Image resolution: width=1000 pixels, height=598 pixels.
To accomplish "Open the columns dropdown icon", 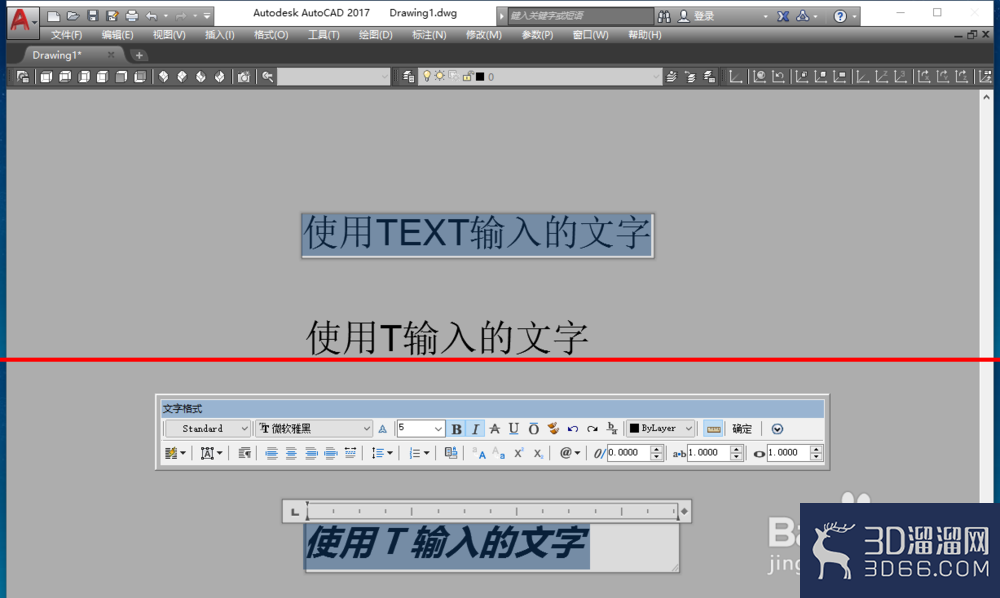I will pyautogui.click(x=175, y=453).
